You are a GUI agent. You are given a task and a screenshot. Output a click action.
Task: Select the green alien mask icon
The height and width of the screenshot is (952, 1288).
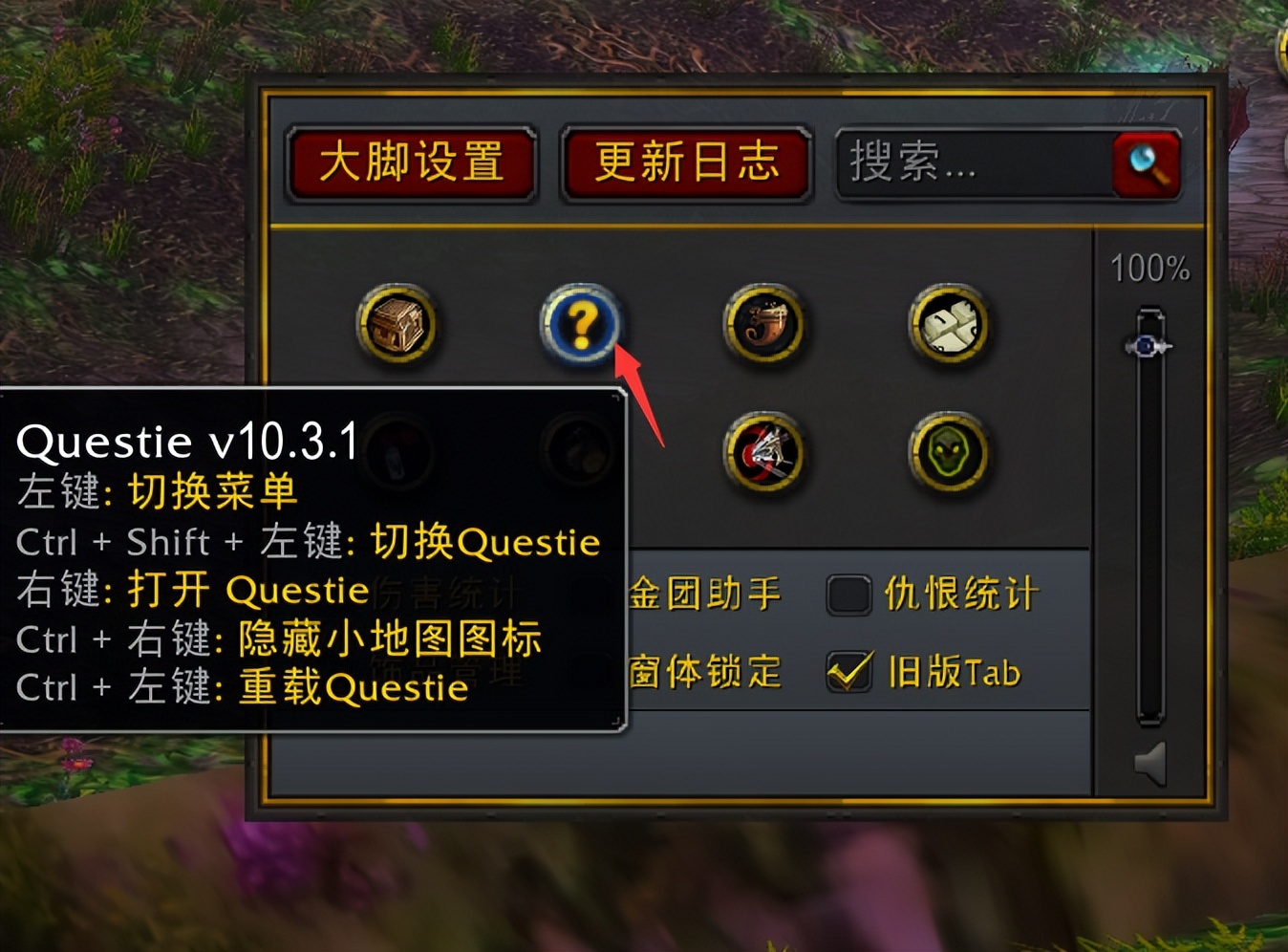pyautogui.click(x=948, y=453)
